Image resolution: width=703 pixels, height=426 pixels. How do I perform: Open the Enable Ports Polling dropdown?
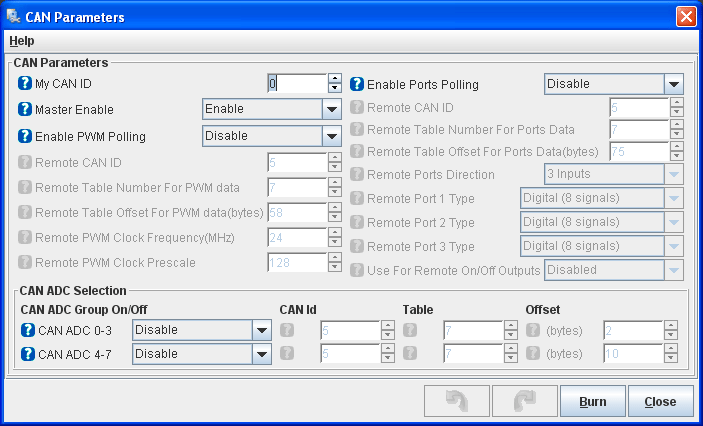[674, 85]
